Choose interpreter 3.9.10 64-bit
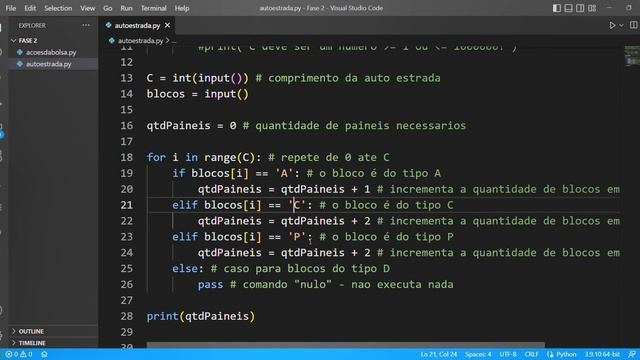This screenshot has width=640, height=360. click(x=602, y=354)
